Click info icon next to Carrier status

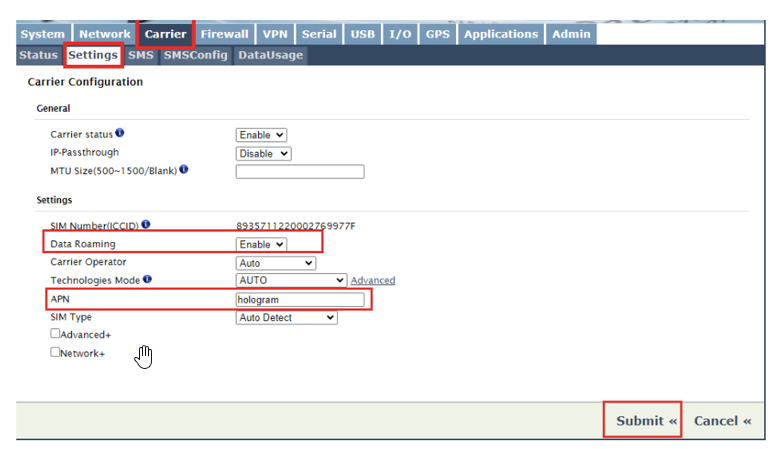click(120, 133)
